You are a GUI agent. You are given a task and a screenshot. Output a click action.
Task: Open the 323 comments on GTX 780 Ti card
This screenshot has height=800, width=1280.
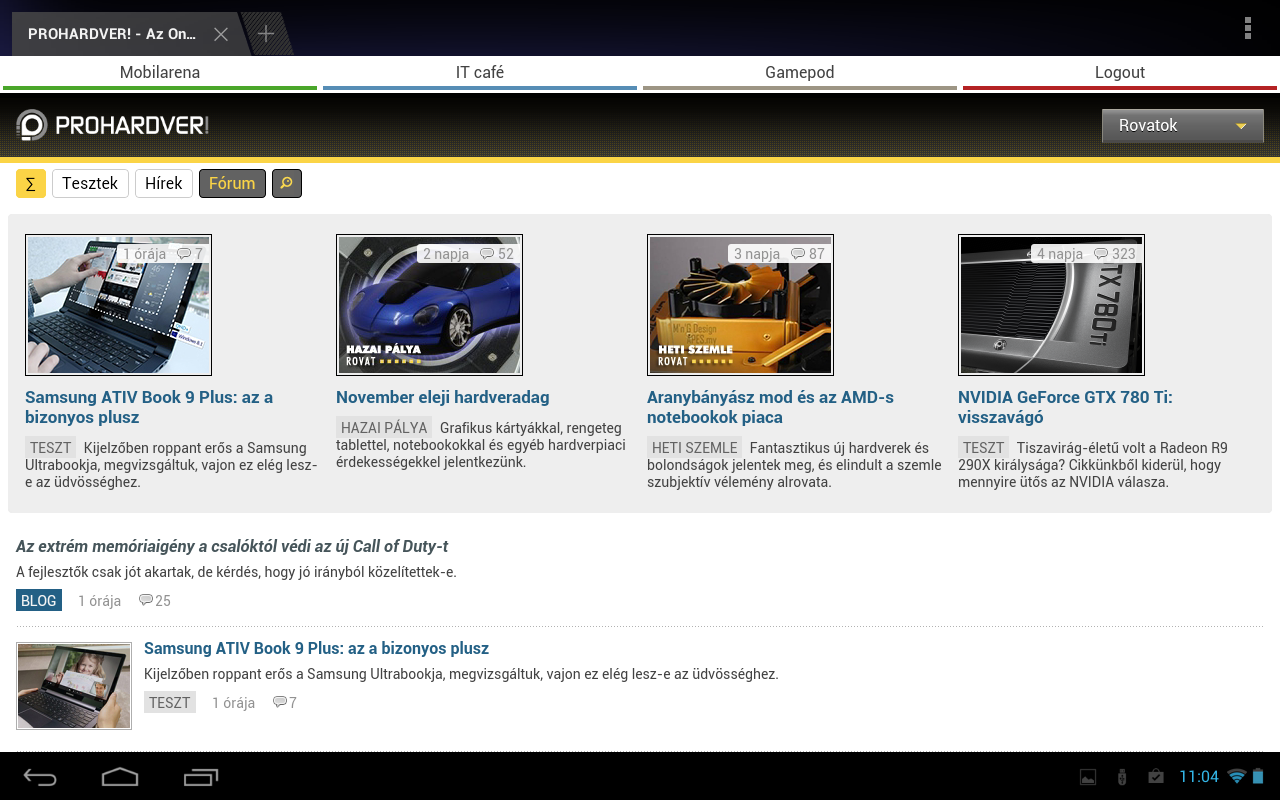1115,254
